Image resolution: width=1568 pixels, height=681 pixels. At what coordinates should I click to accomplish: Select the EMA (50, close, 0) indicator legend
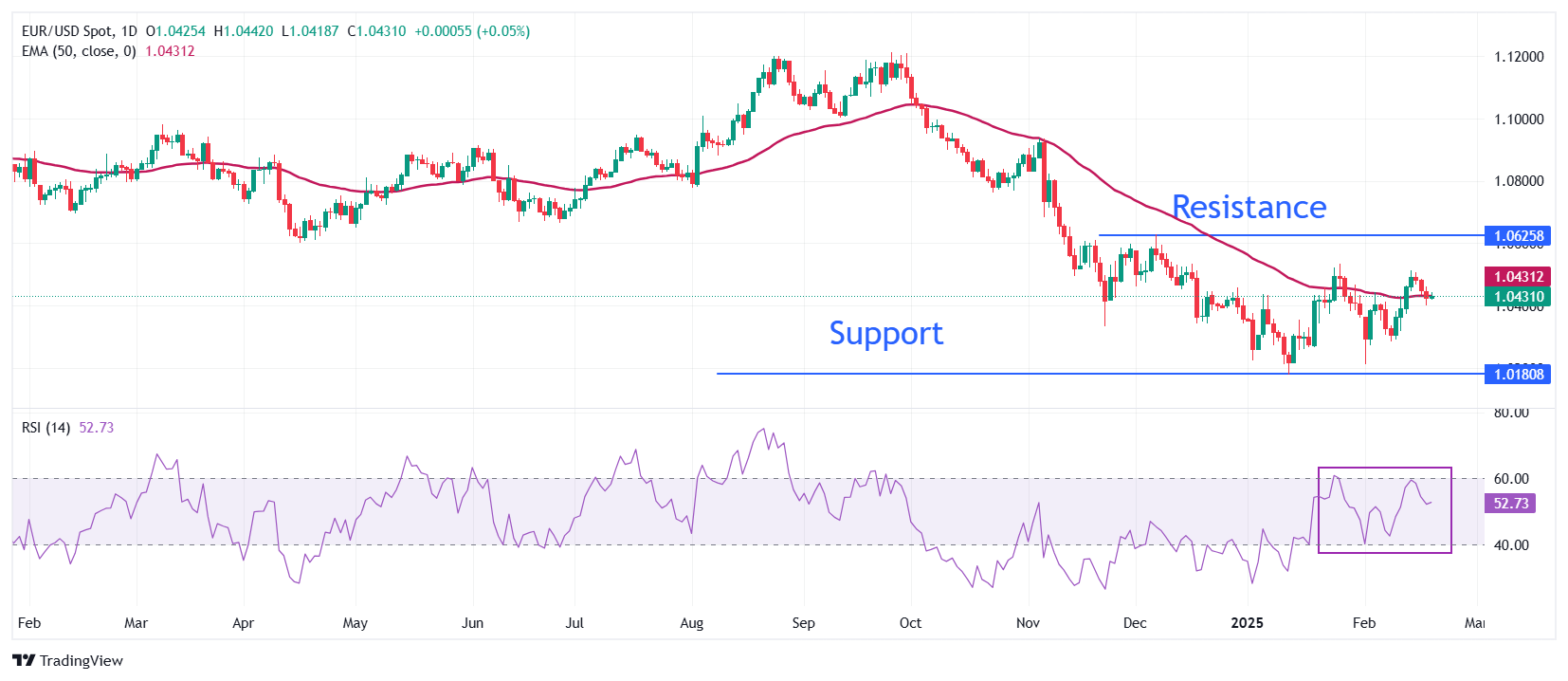(79, 51)
